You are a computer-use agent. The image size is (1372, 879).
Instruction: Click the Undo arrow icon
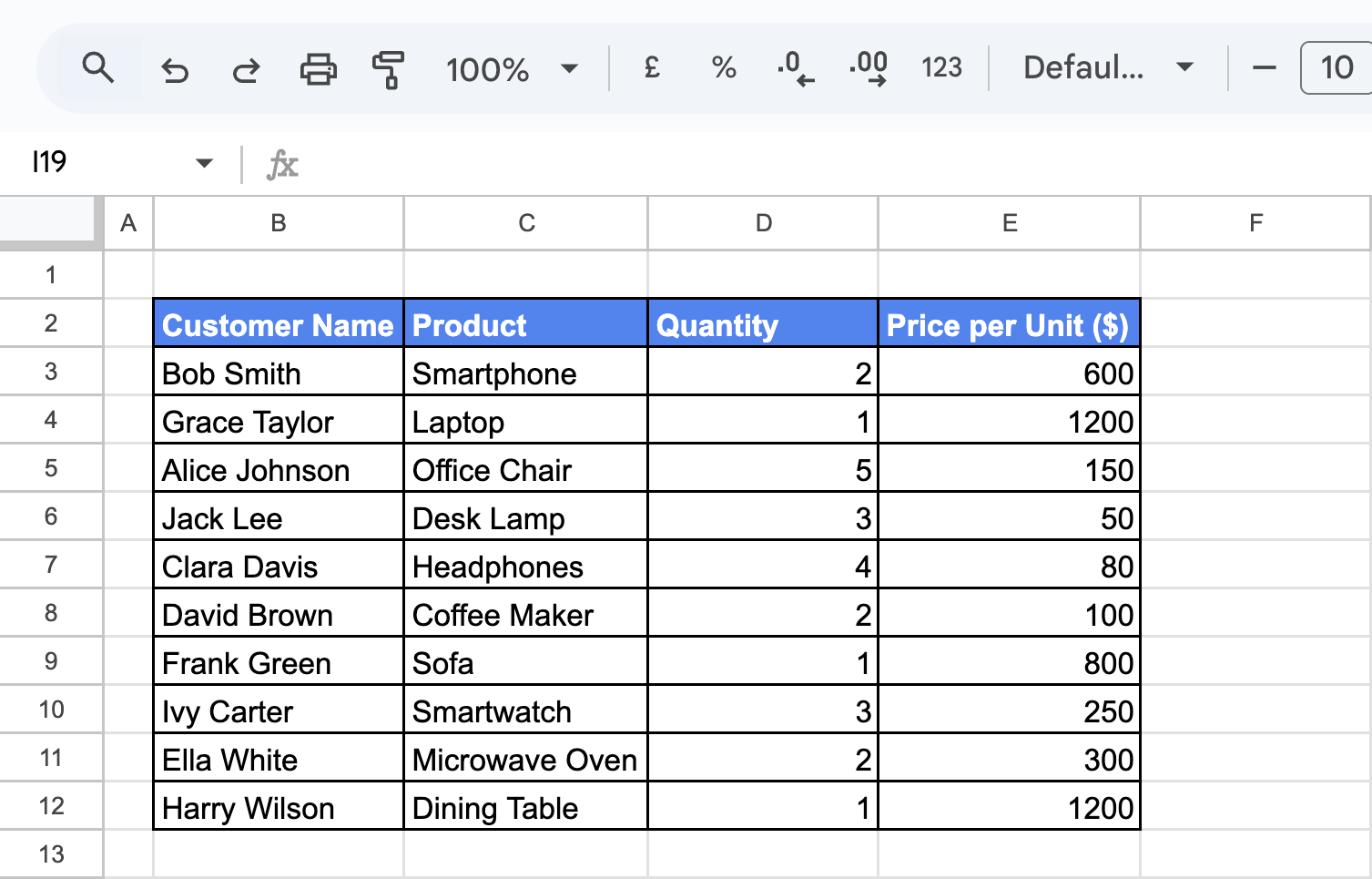(x=174, y=69)
